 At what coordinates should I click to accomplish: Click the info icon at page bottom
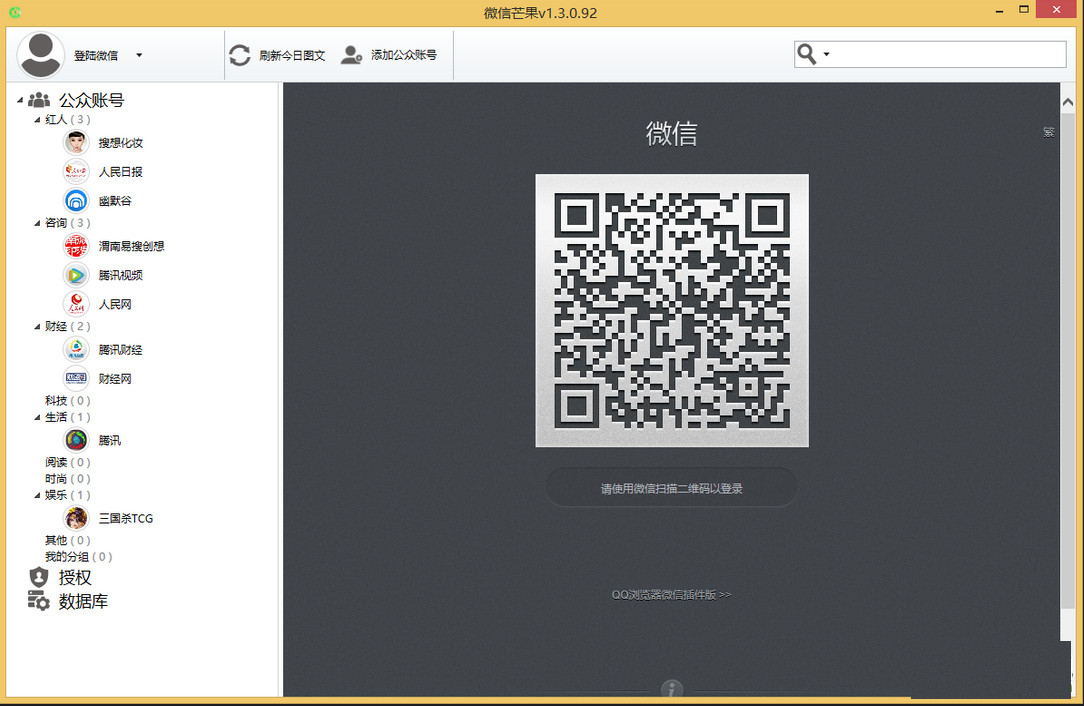click(x=672, y=689)
